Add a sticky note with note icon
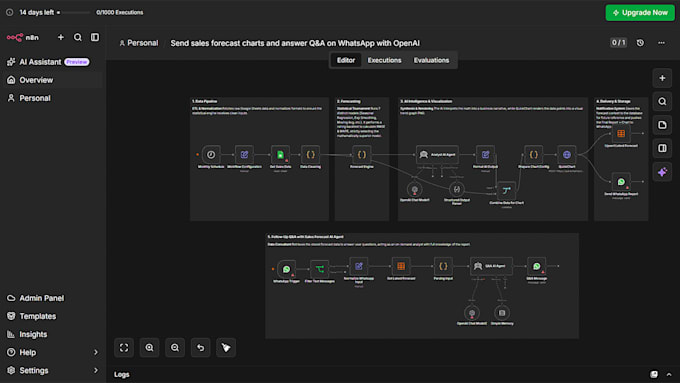The image size is (680, 383). (x=662, y=125)
